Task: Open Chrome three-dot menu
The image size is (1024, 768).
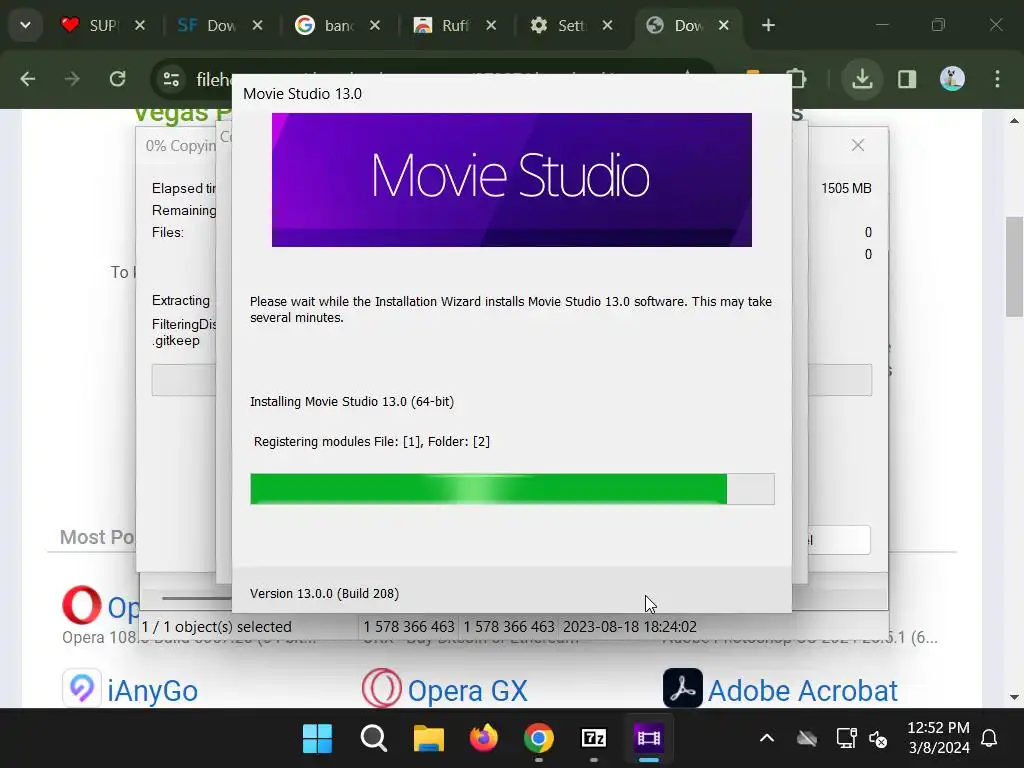Action: click(x=997, y=79)
